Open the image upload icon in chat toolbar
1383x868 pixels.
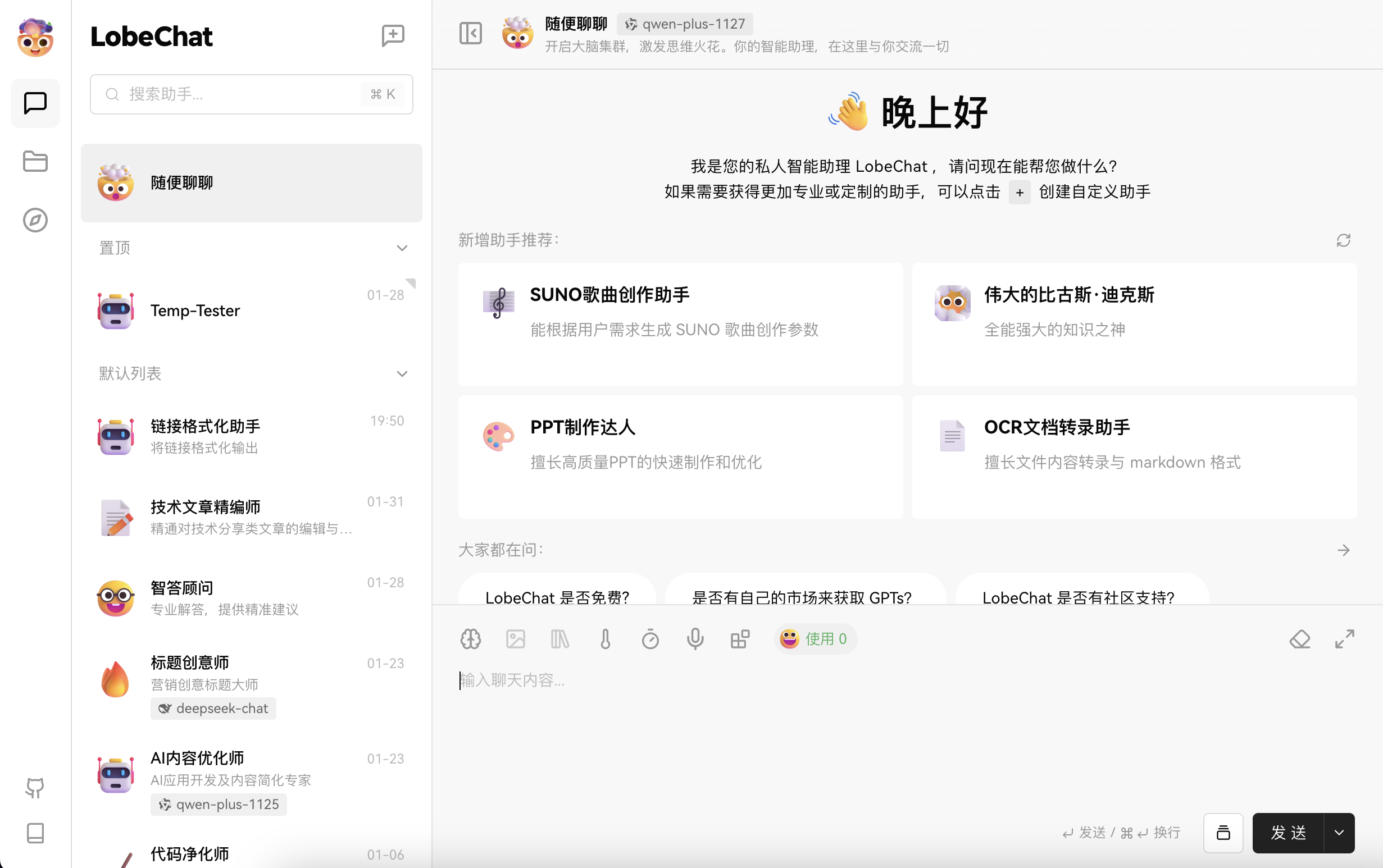coord(515,638)
